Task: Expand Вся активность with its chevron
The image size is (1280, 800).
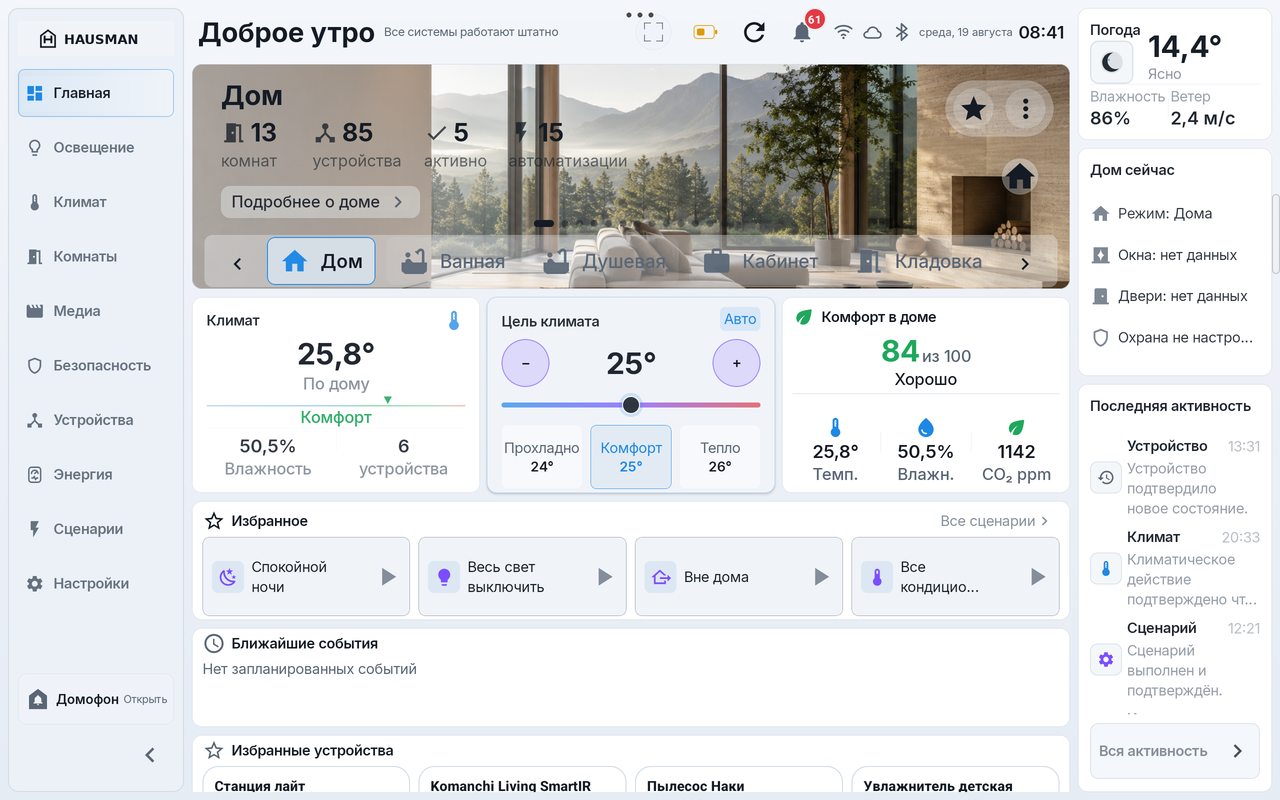Action: click(1237, 751)
